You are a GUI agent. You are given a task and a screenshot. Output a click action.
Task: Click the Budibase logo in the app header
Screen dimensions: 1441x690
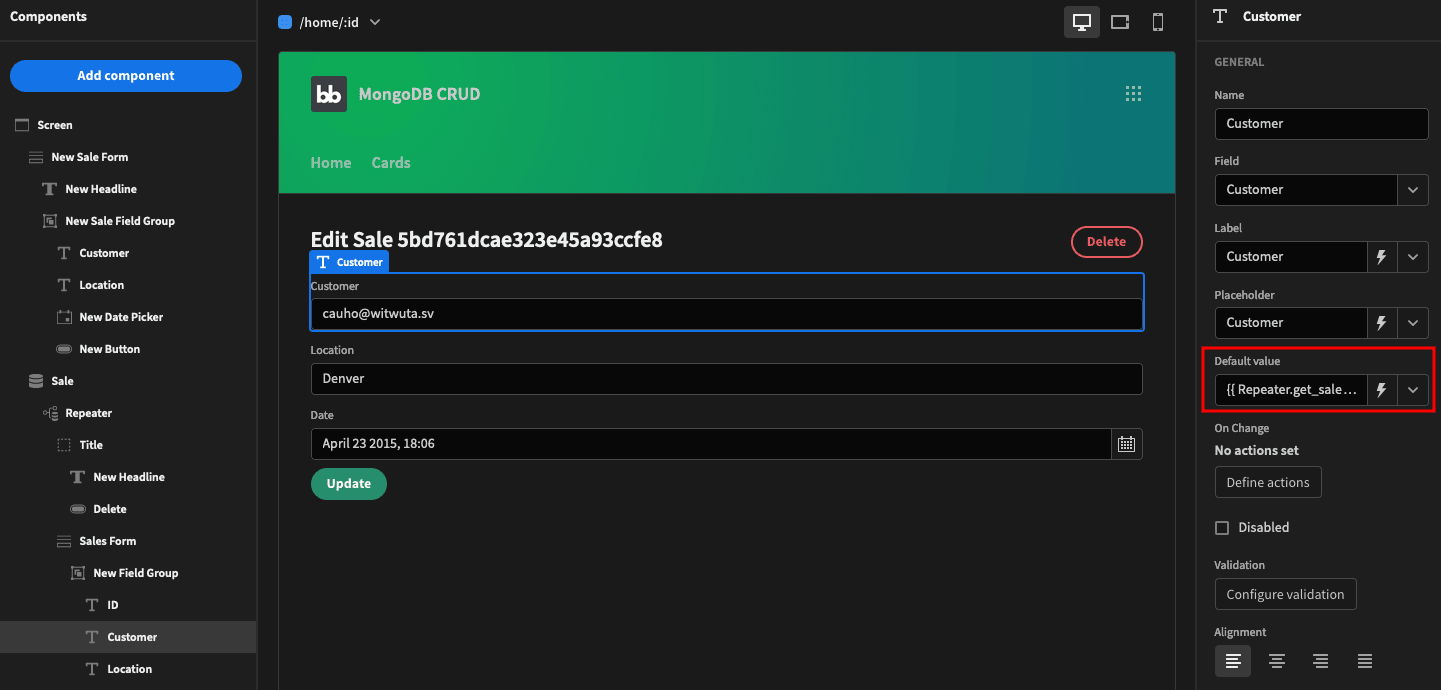329,94
